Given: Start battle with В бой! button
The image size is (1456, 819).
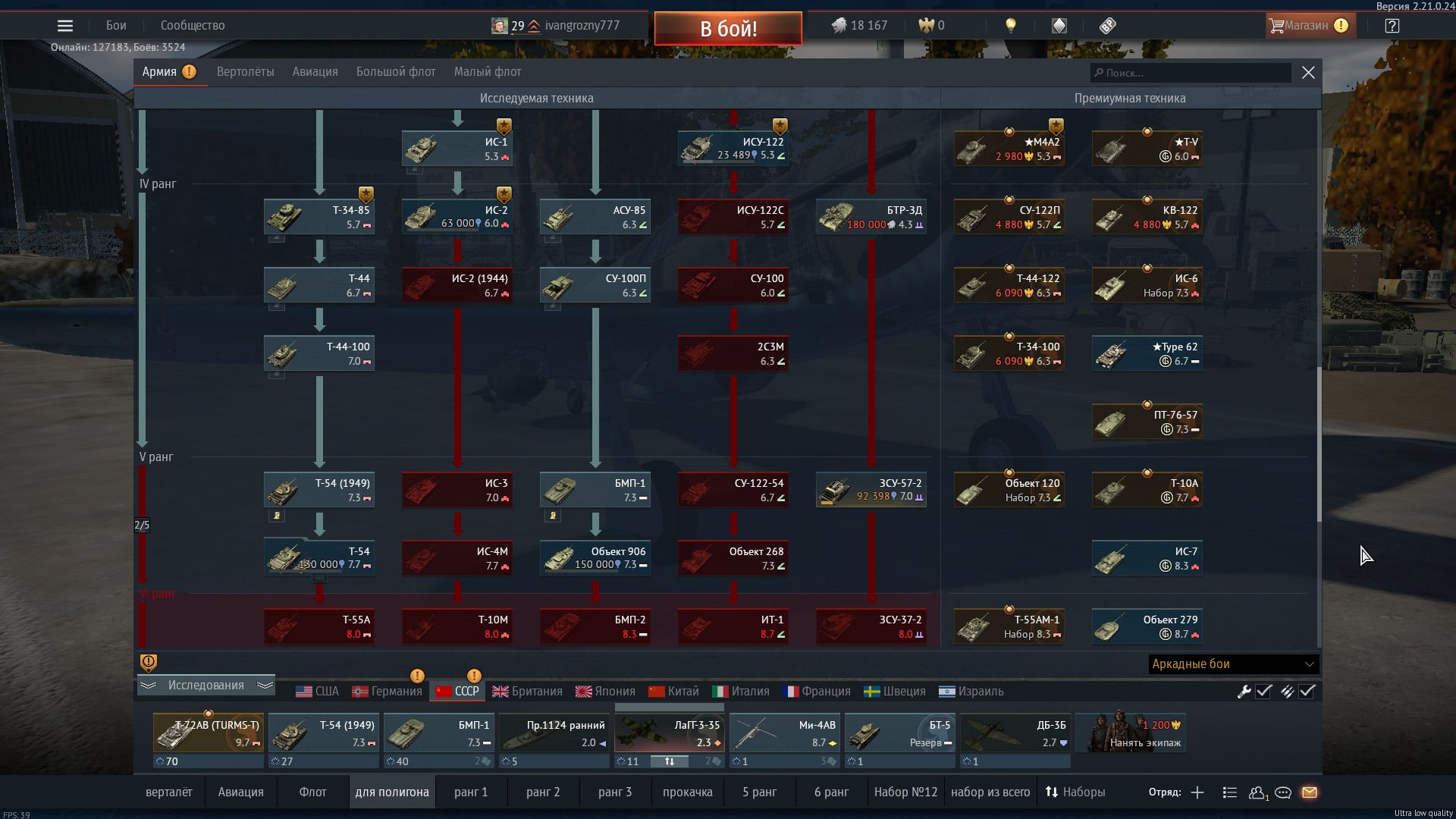Looking at the screenshot, I should coord(728,29).
